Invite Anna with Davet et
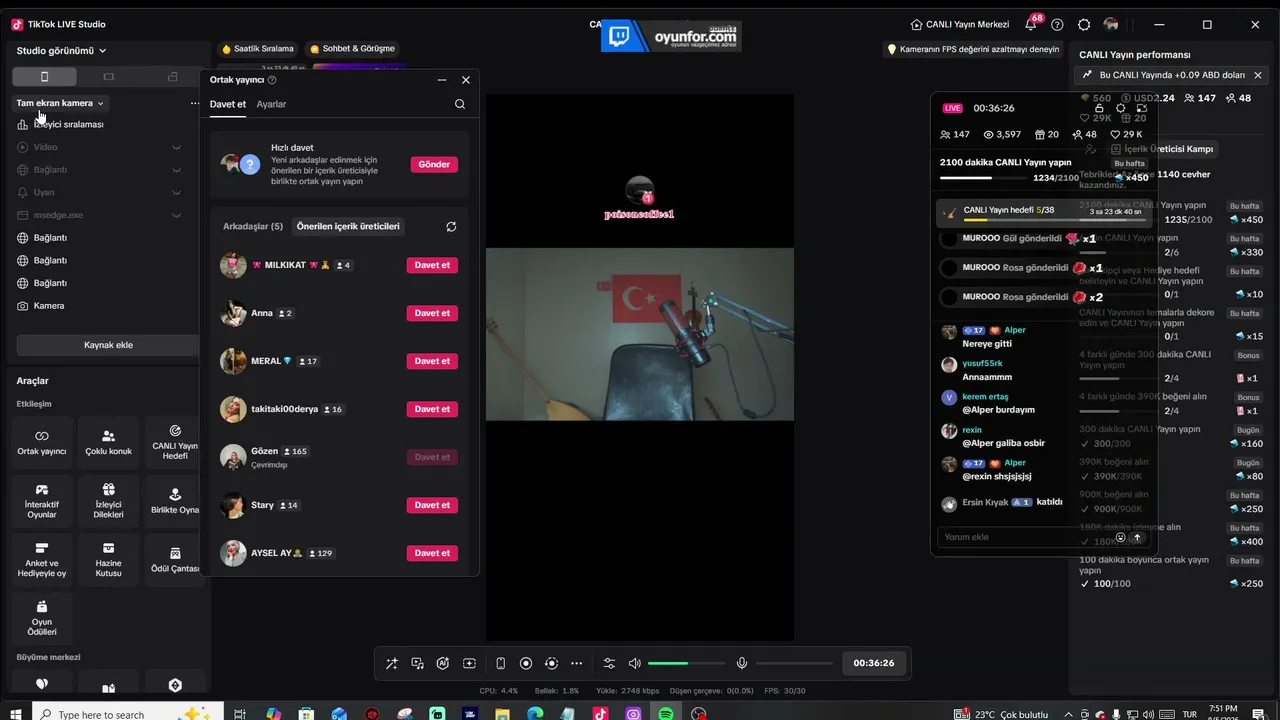Viewport: 1280px width, 720px height. point(432,313)
